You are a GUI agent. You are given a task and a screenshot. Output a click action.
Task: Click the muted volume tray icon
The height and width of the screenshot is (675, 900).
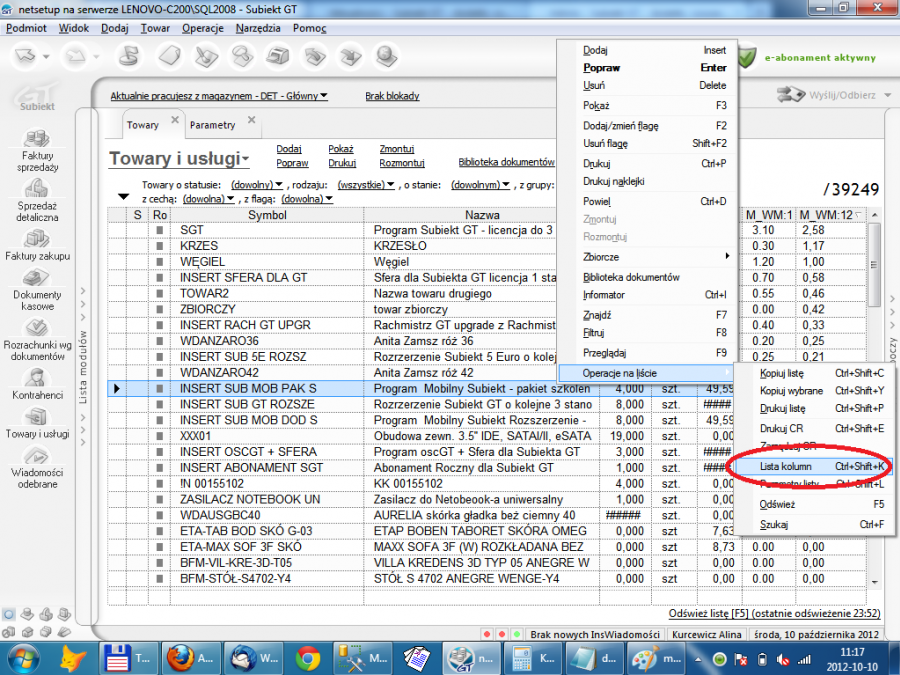coord(783,660)
